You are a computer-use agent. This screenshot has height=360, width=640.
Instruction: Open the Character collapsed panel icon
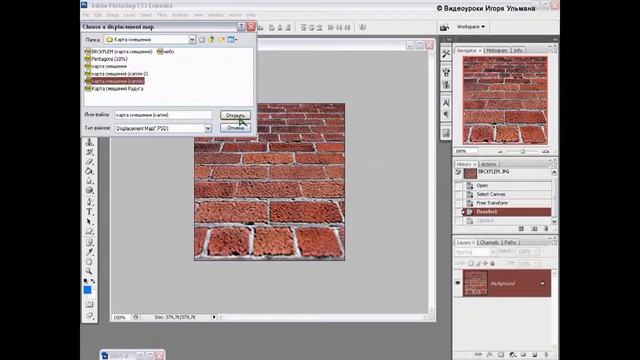[x=446, y=102]
